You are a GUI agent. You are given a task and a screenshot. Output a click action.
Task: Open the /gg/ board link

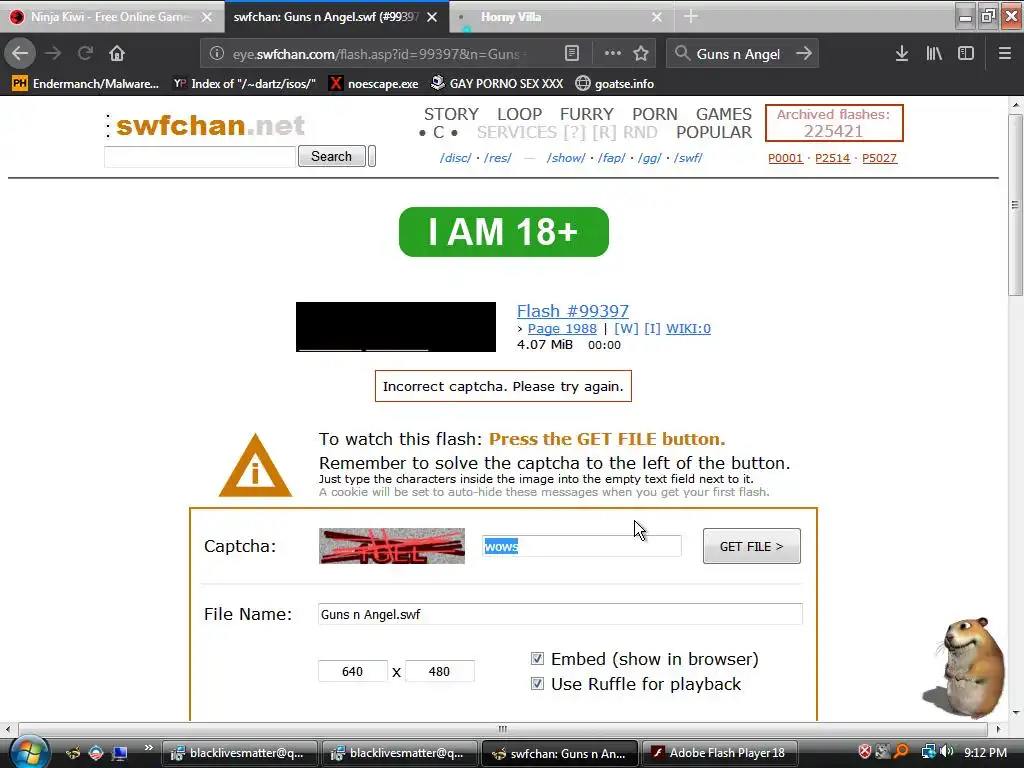click(x=650, y=158)
